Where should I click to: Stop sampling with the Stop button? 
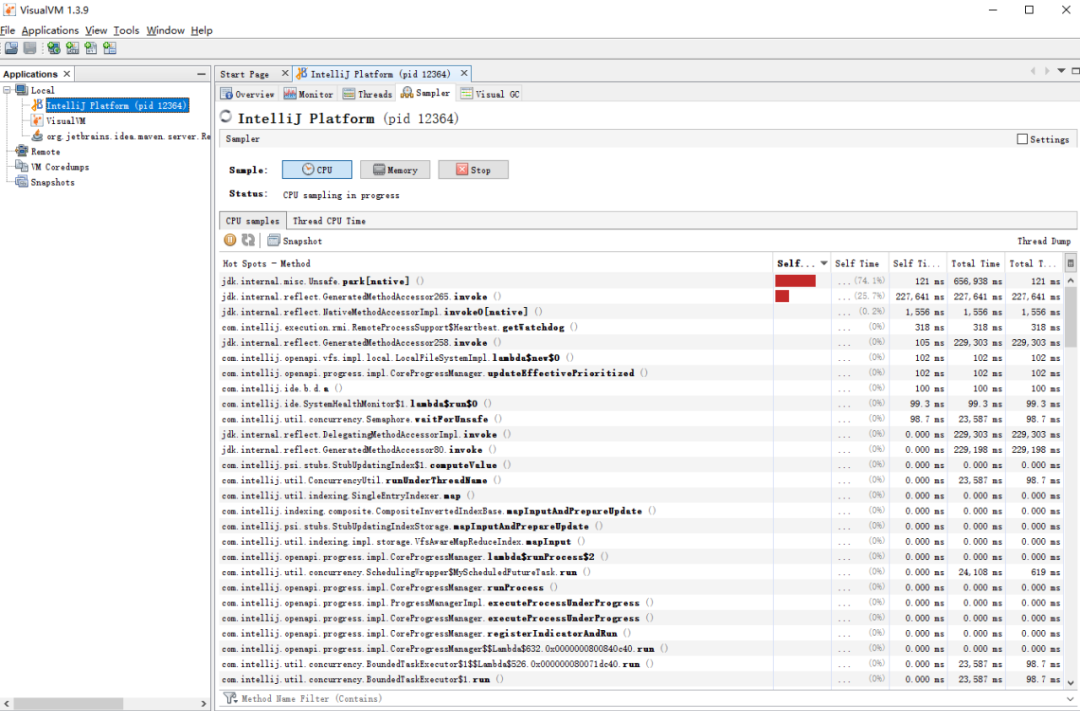[x=473, y=169]
